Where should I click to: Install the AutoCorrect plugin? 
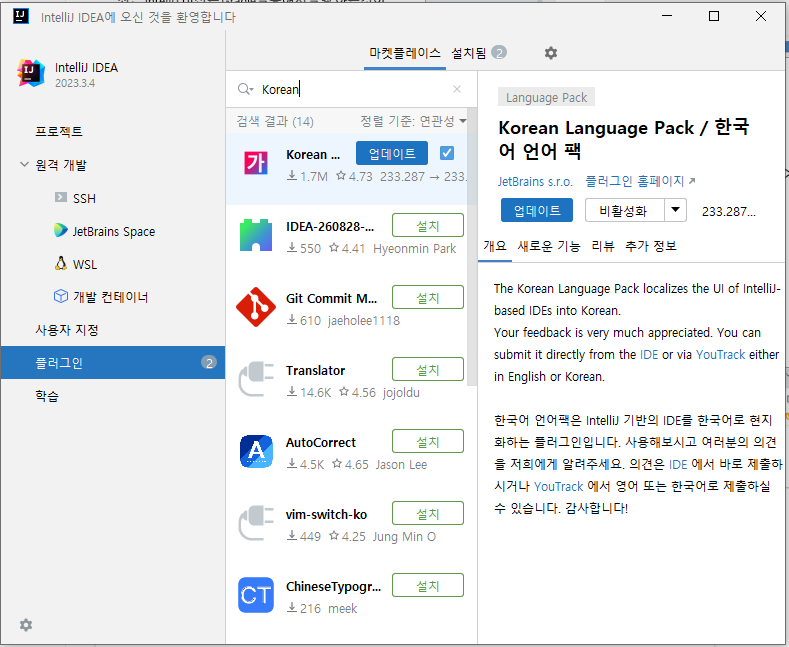(x=428, y=441)
